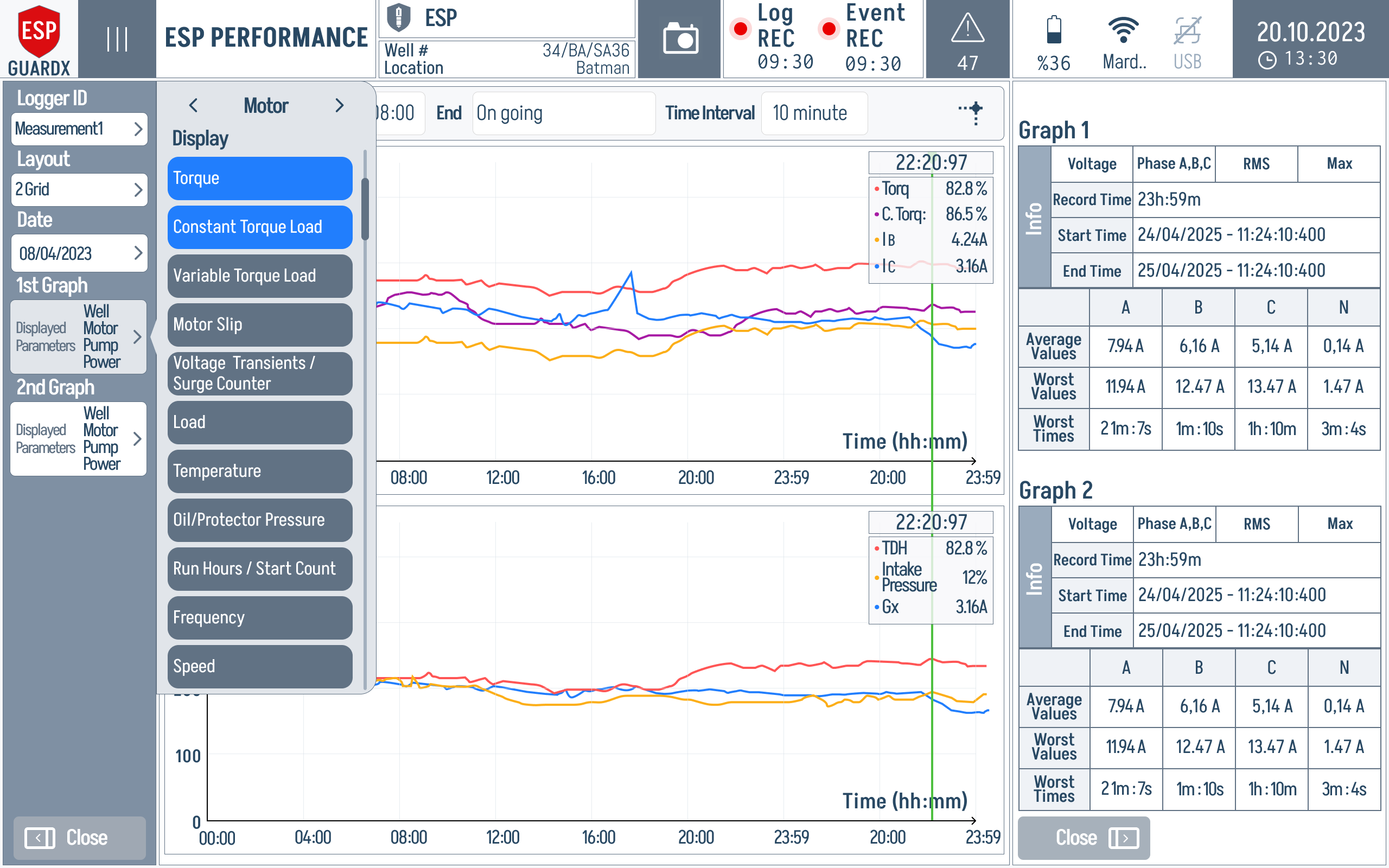Click Intake Pressure orange legend swatch
The width and height of the screenshot is (1389, 868).
876,578
